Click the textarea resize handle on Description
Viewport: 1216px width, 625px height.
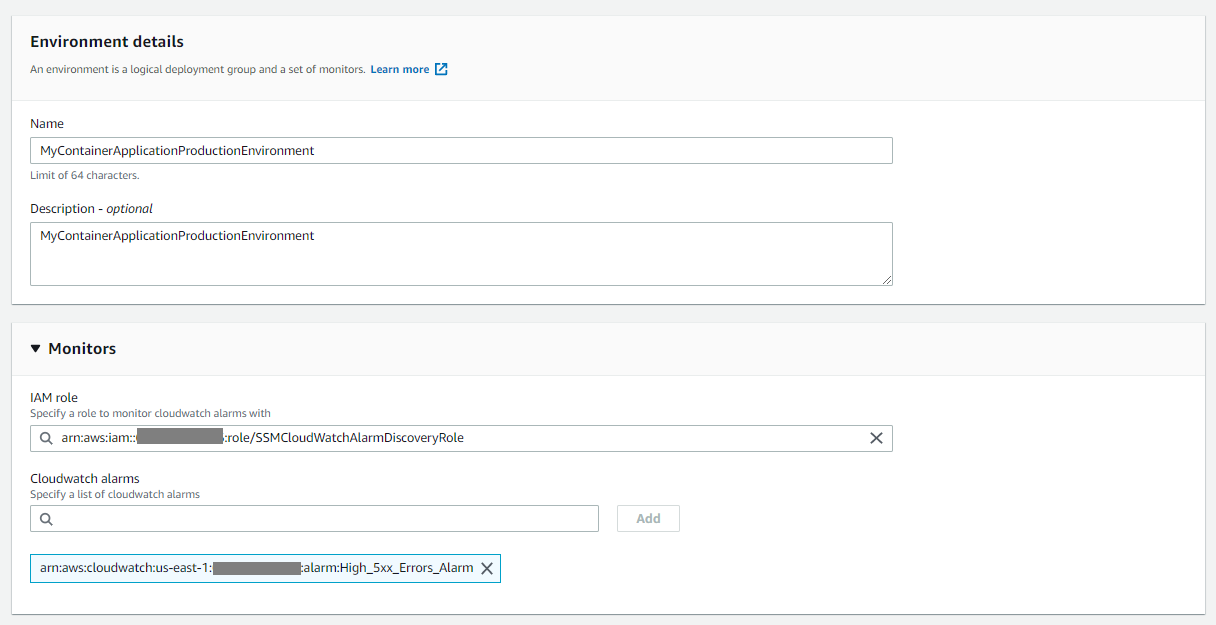point(889,281)
